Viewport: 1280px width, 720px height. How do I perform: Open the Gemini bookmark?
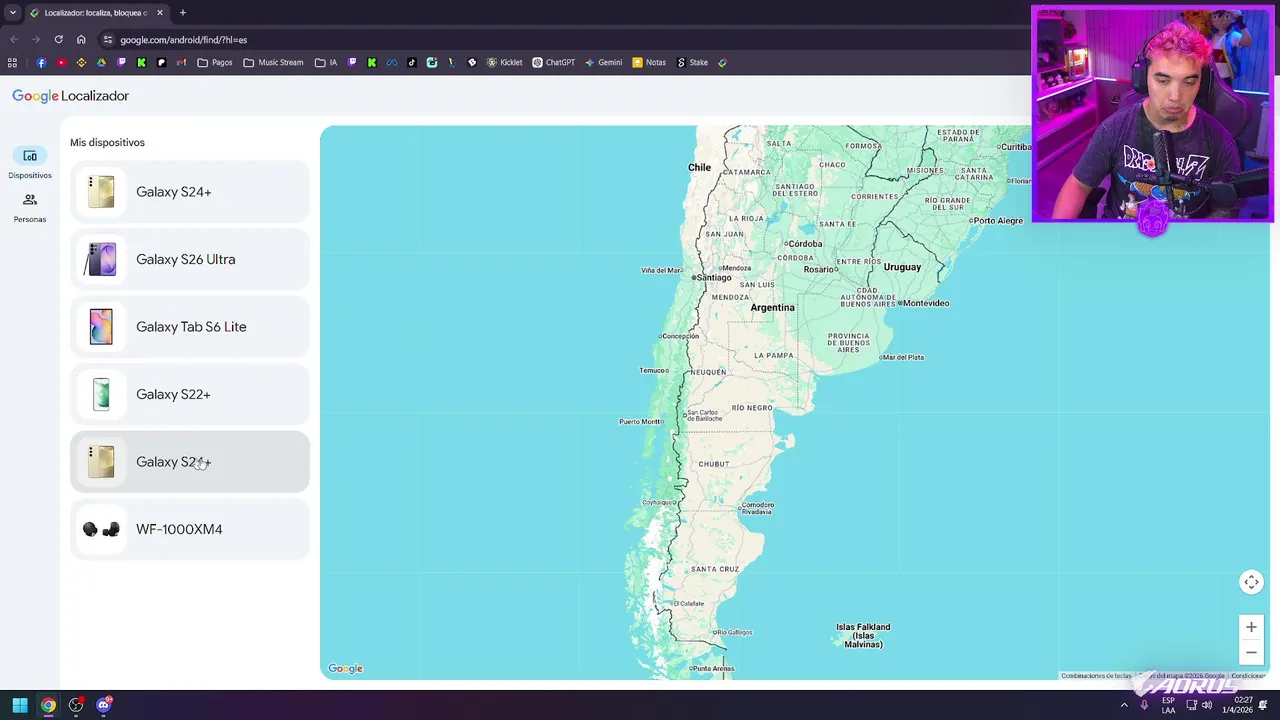point(604,62)
